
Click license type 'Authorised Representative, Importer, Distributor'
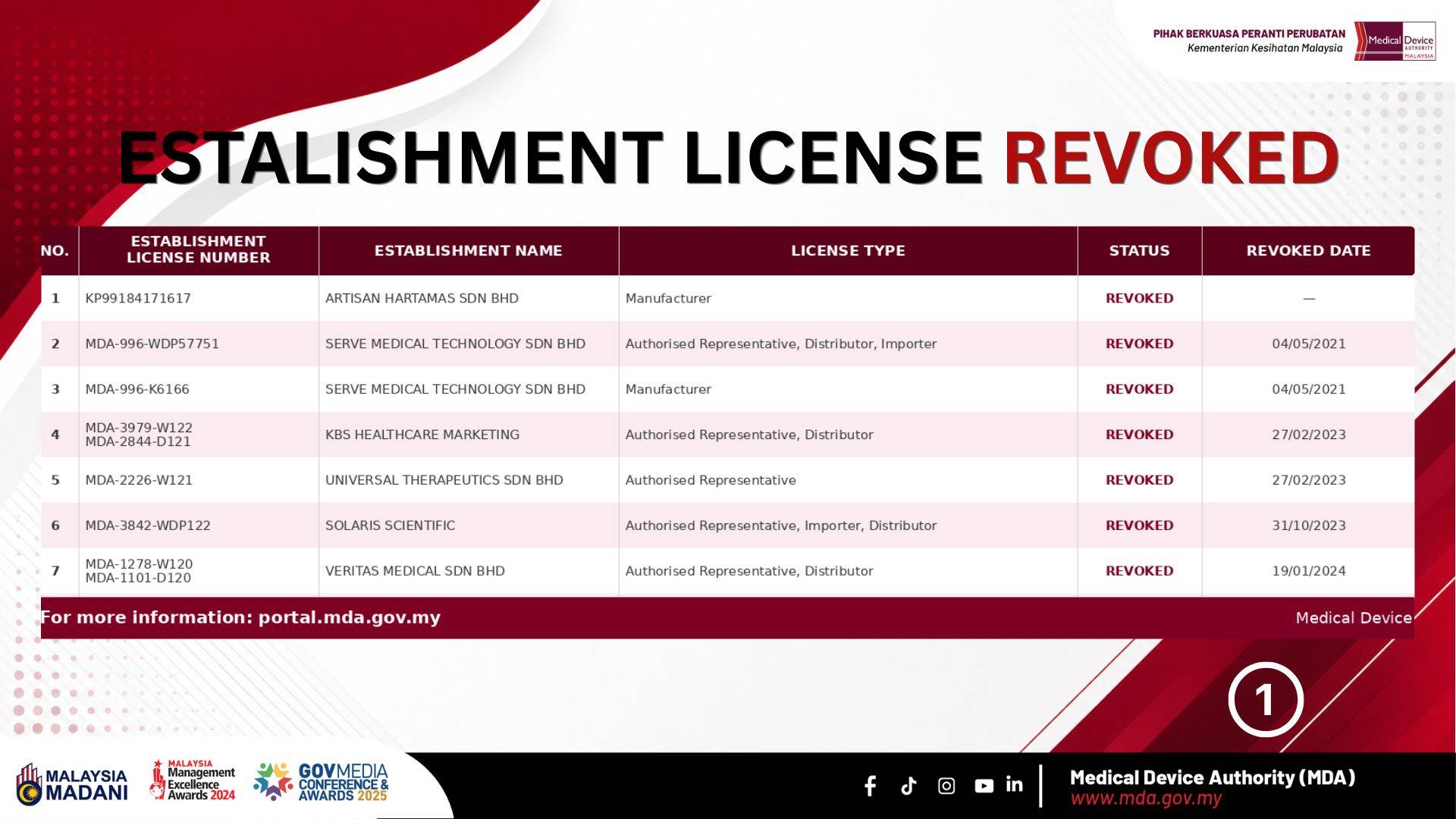781,526
